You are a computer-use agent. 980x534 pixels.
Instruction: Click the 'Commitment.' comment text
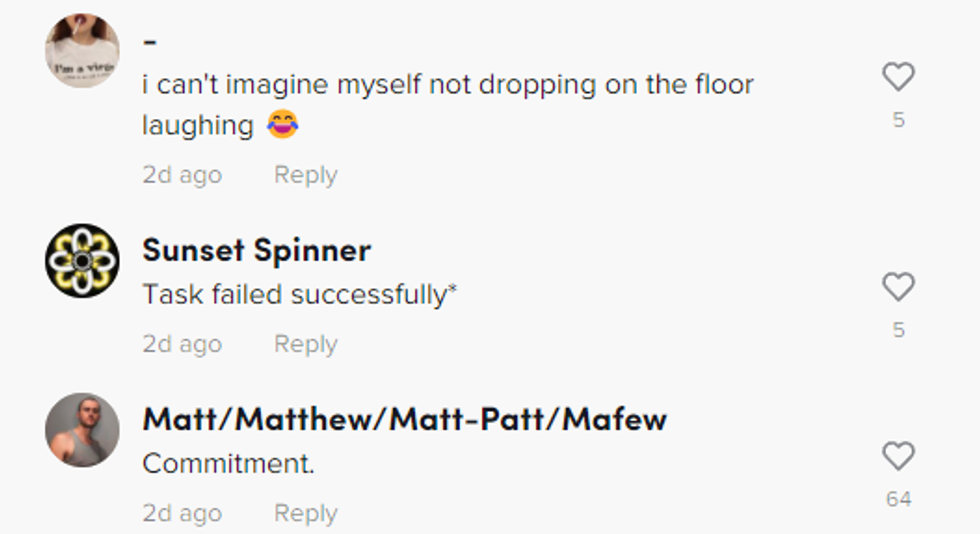pyautogui.click(x=228, y=464)
